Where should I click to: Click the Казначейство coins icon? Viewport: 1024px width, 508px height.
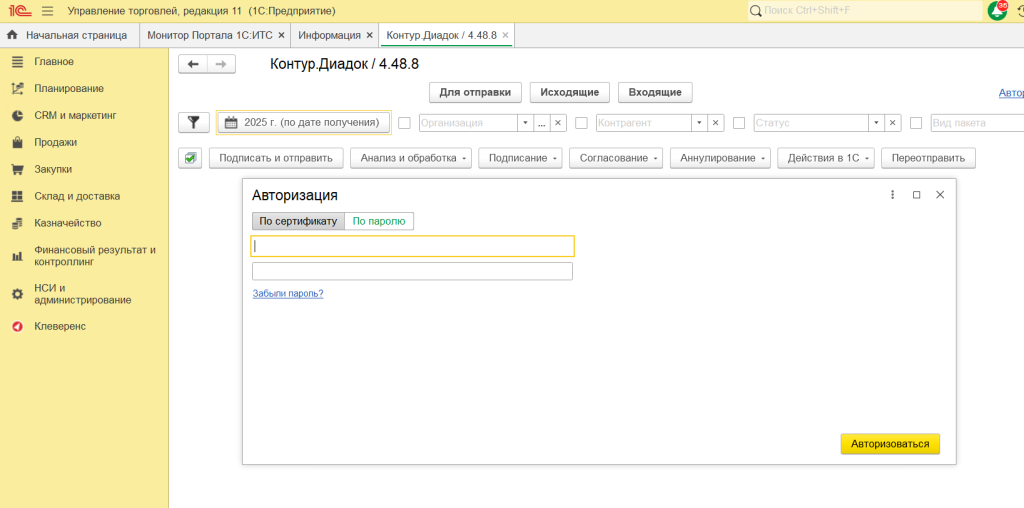18,223
